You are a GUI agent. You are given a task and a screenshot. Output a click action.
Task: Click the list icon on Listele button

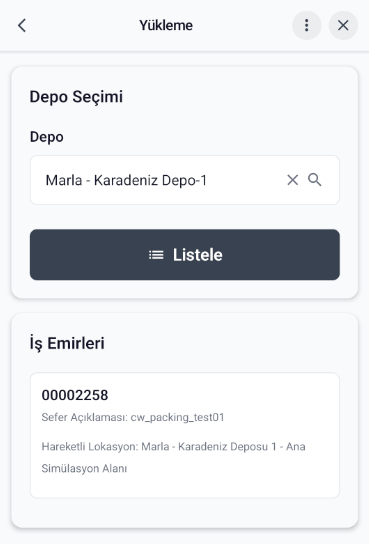(156, 255)
